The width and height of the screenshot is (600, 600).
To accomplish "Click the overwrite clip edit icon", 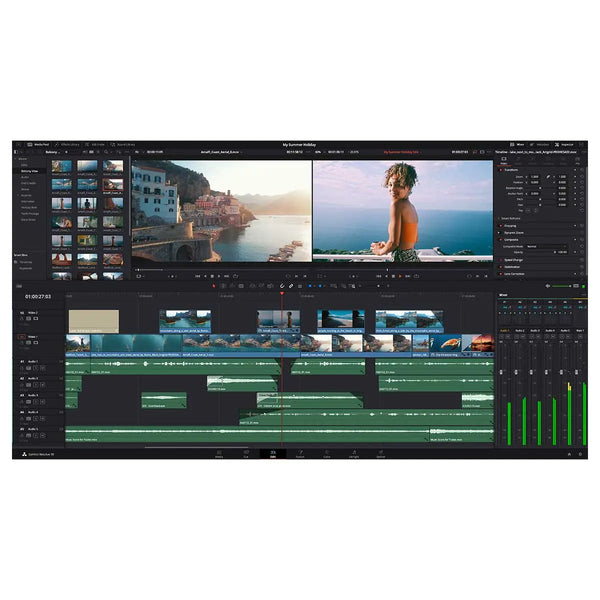I will coord(261,286).
